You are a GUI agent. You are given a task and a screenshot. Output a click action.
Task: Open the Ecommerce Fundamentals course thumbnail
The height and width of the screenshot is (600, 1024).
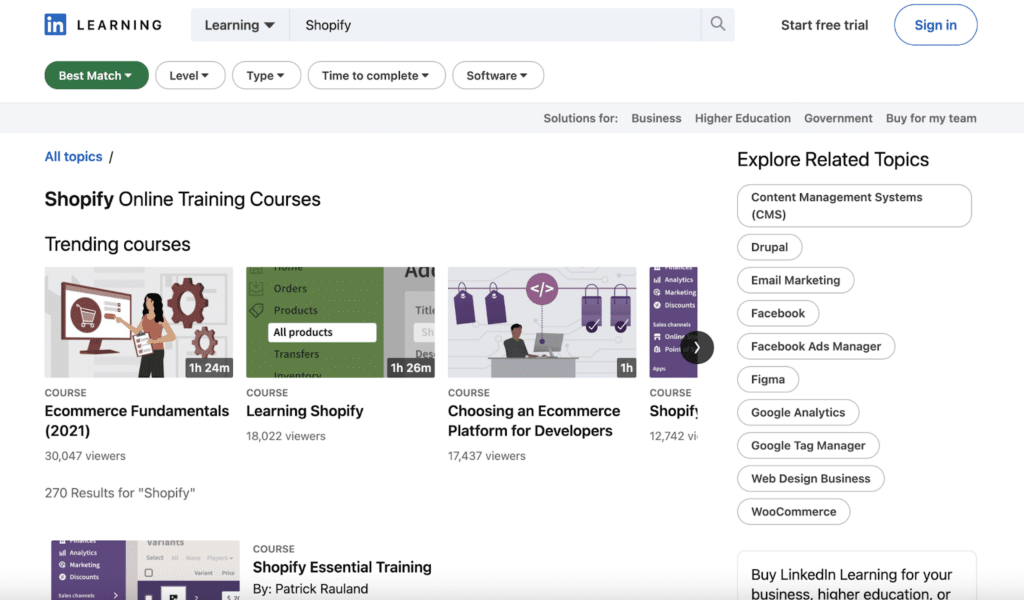tap(138, 321)
